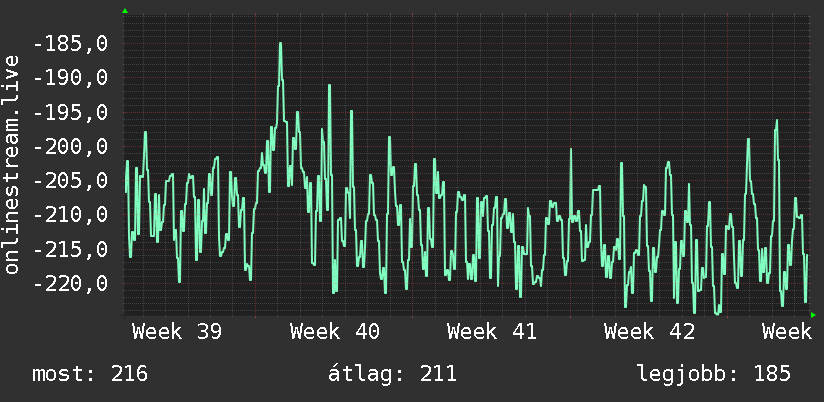Image resolution: width=824 pixels, height=402 pixels.
Task: Select the Week 39 axis label
Action: point(177,332)
